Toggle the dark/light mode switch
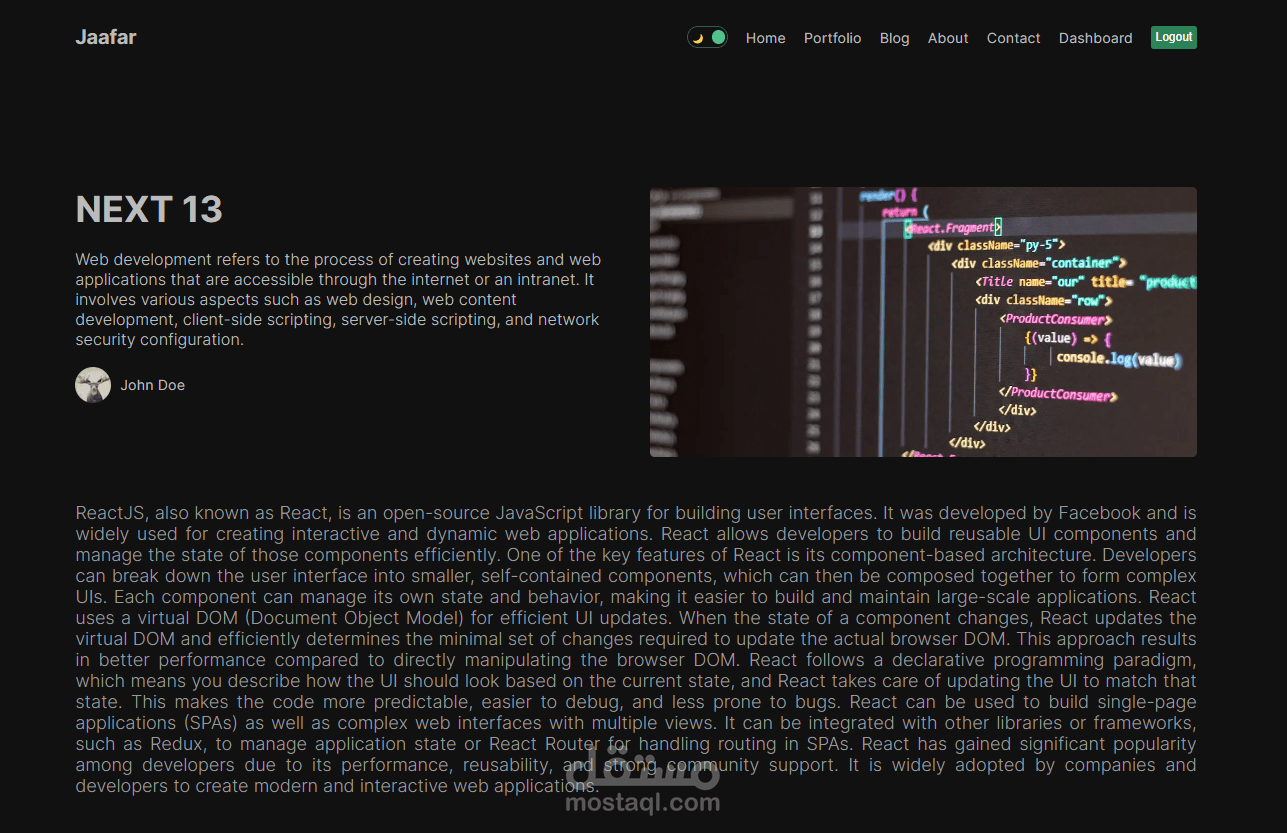1287x833 pixels. point(707,38)
